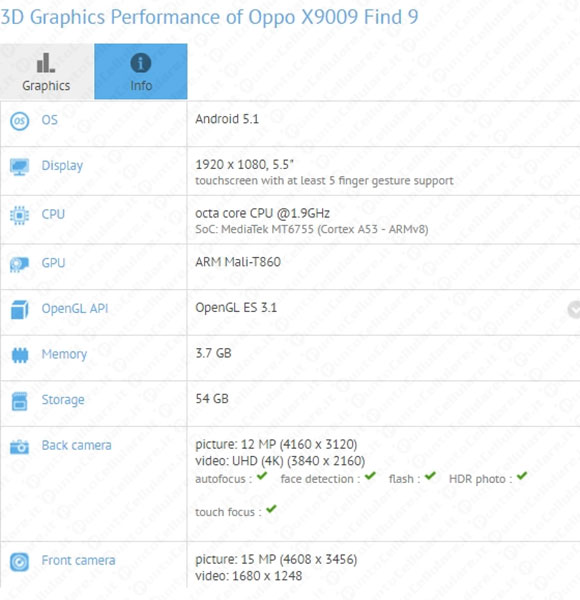Click the Back camera label
The image size is (580, 600).
tap(77, 445)
